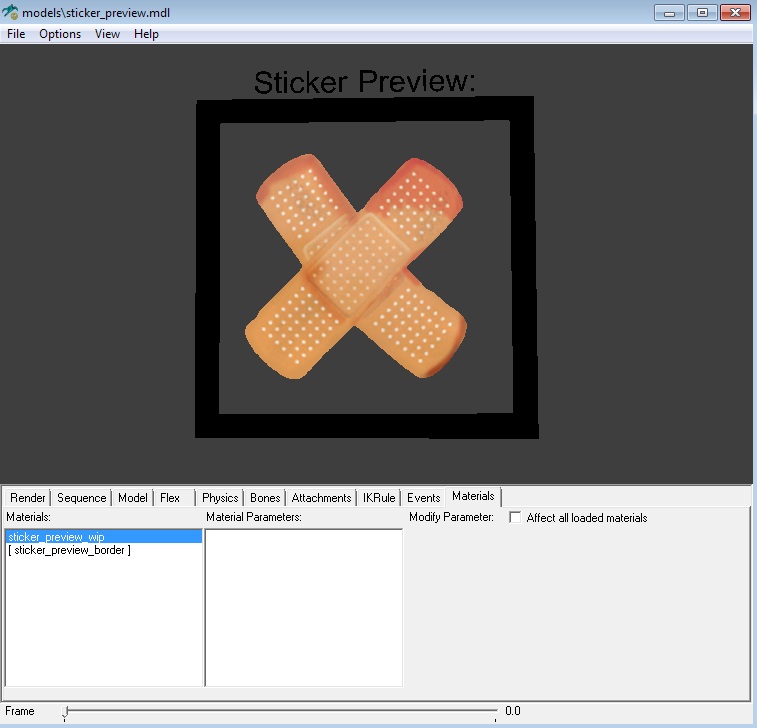The image size is (757, 728).
Task: Select sticker_preview_wip in the Materials list
Action: coord(104,536)
